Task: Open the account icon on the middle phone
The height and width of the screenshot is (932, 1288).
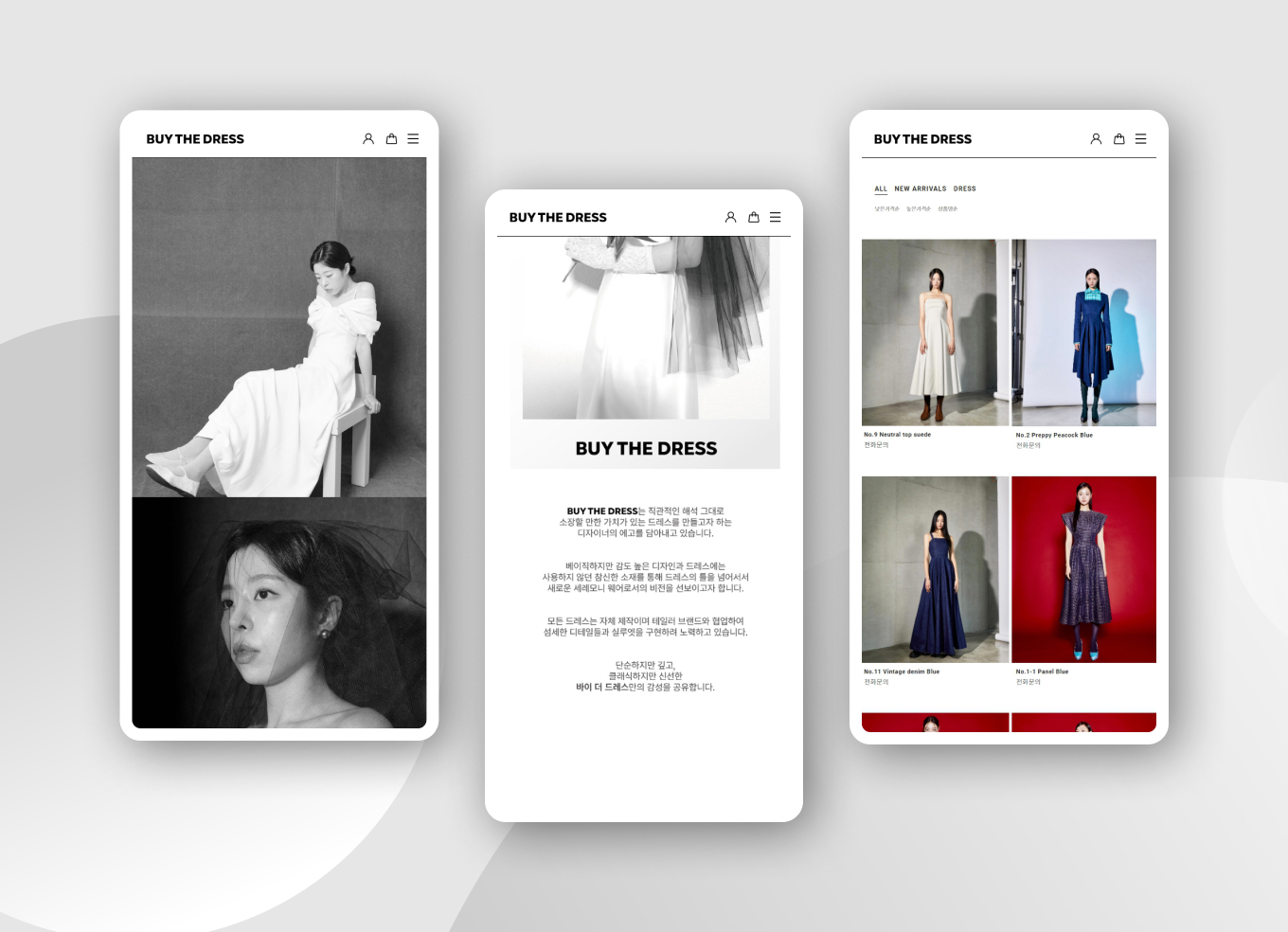Action: [731, 217]
